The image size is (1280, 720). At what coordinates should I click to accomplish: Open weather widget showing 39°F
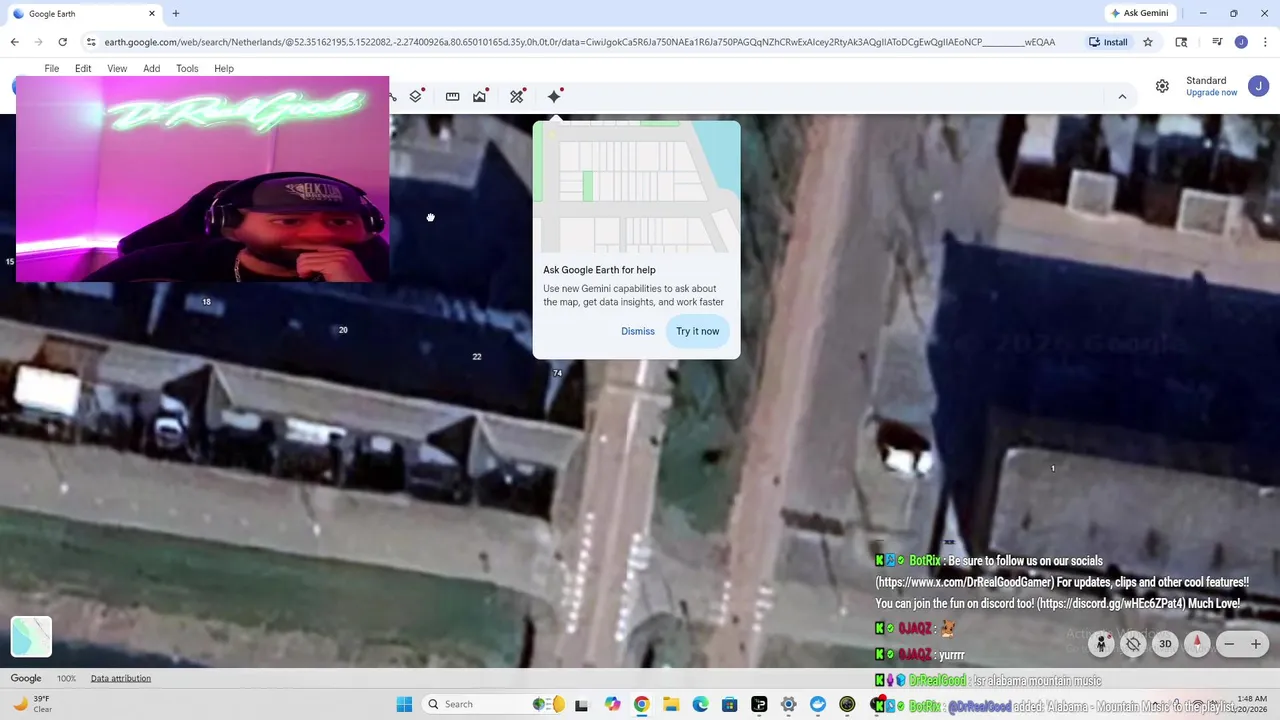(32, 704)
